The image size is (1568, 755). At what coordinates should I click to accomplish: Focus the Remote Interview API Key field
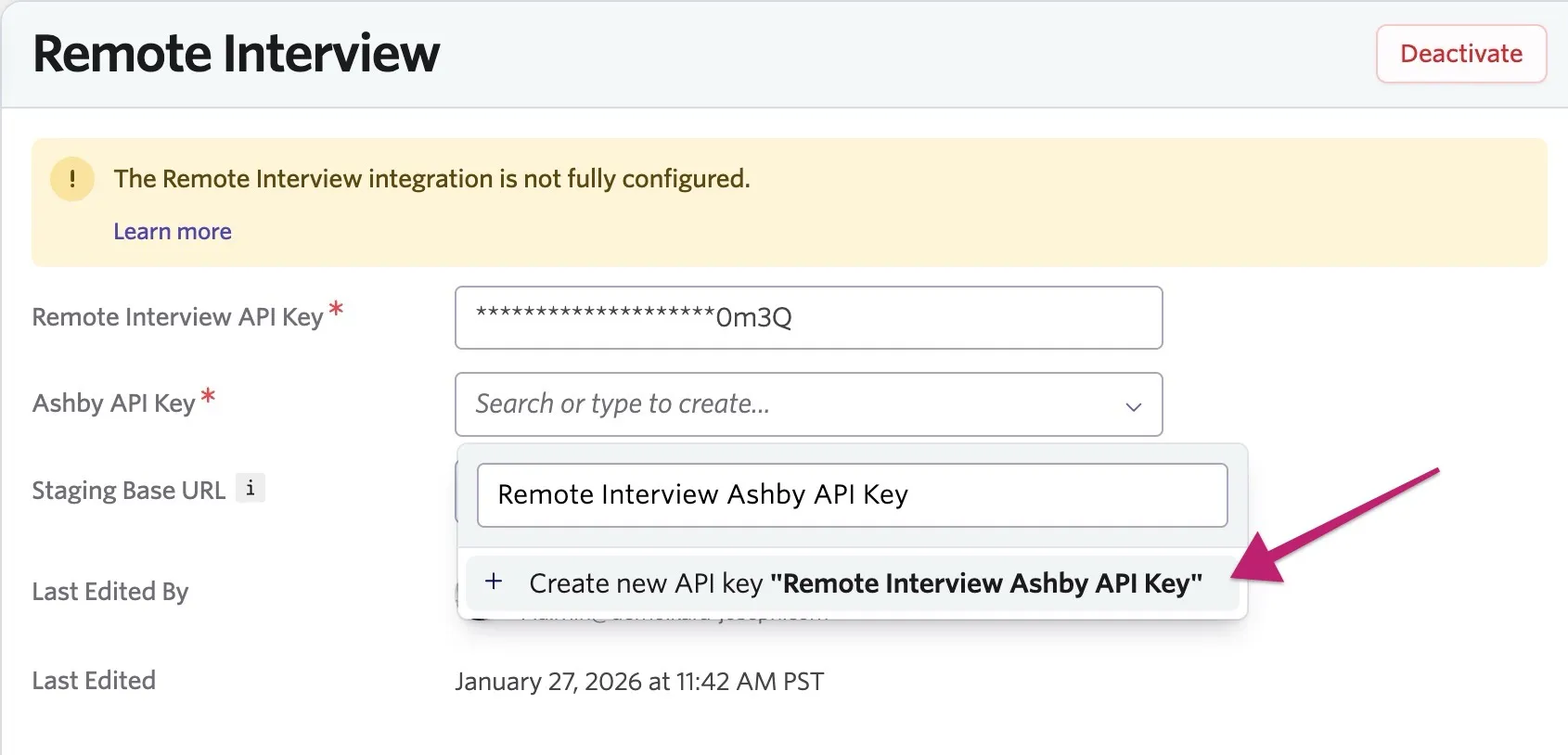point(808,317)
